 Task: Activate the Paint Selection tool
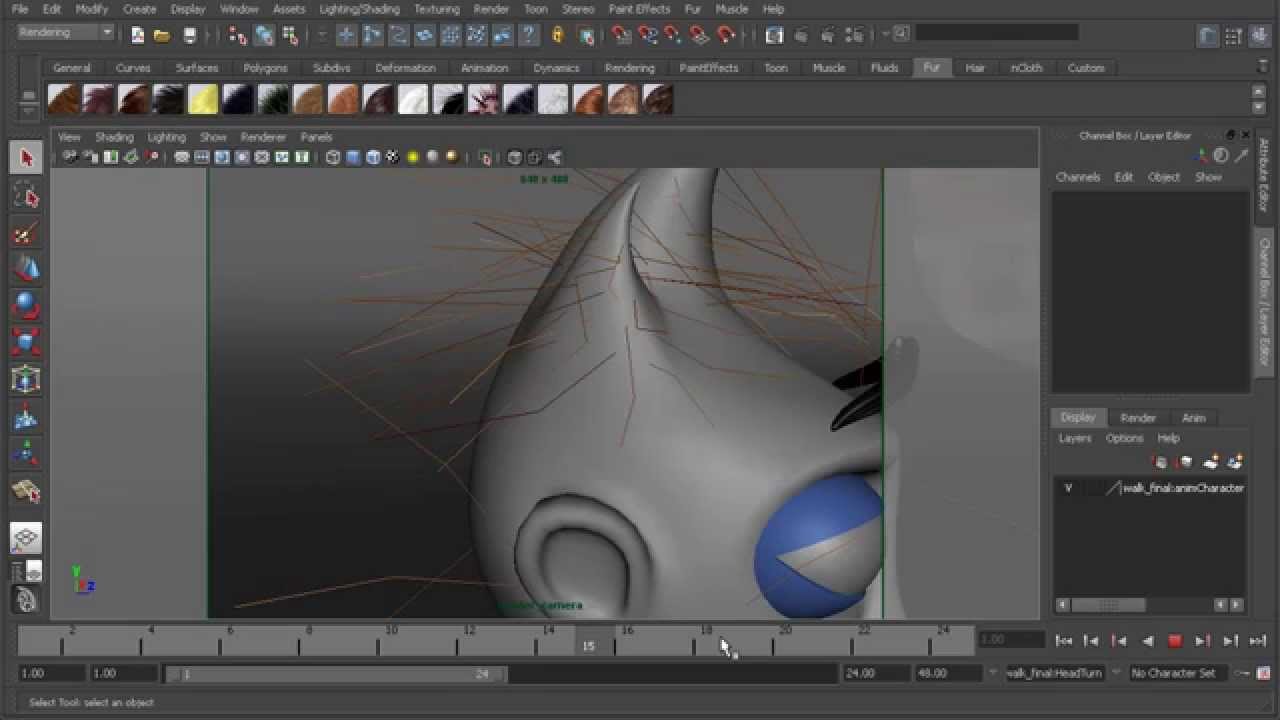26,233
